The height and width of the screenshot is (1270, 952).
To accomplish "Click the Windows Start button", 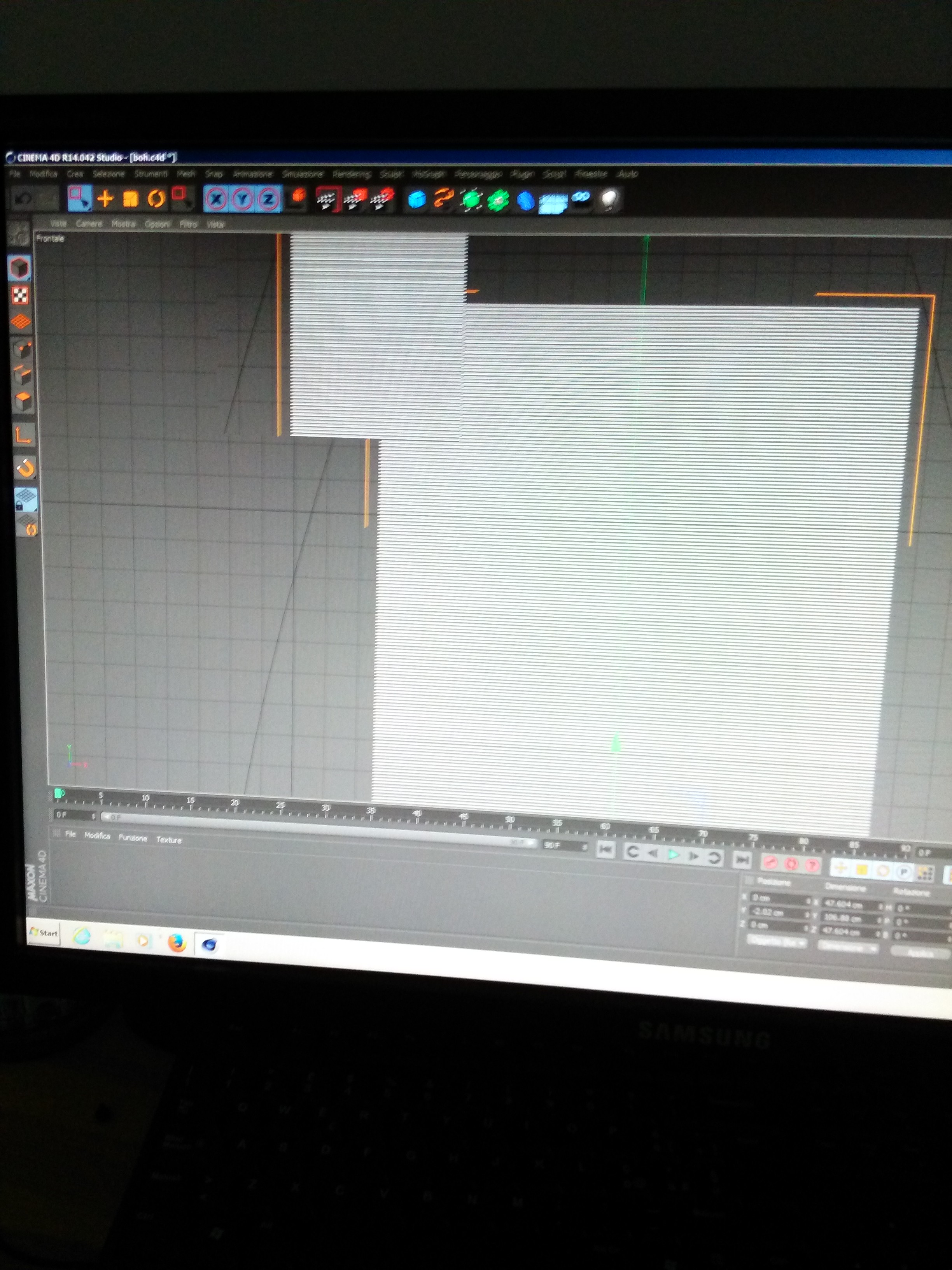I will tap(44, 933).
